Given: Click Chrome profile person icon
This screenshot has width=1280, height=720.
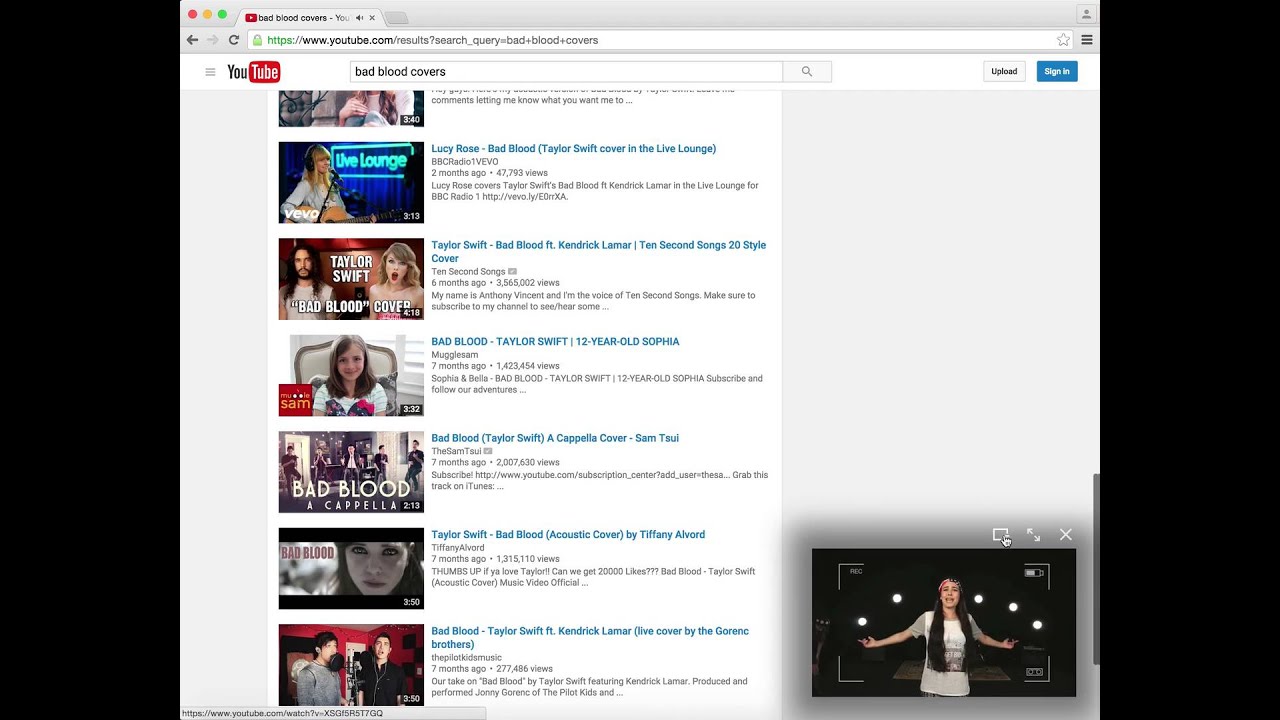Looking at the screenshot, I should click(x=1086, y=14).
